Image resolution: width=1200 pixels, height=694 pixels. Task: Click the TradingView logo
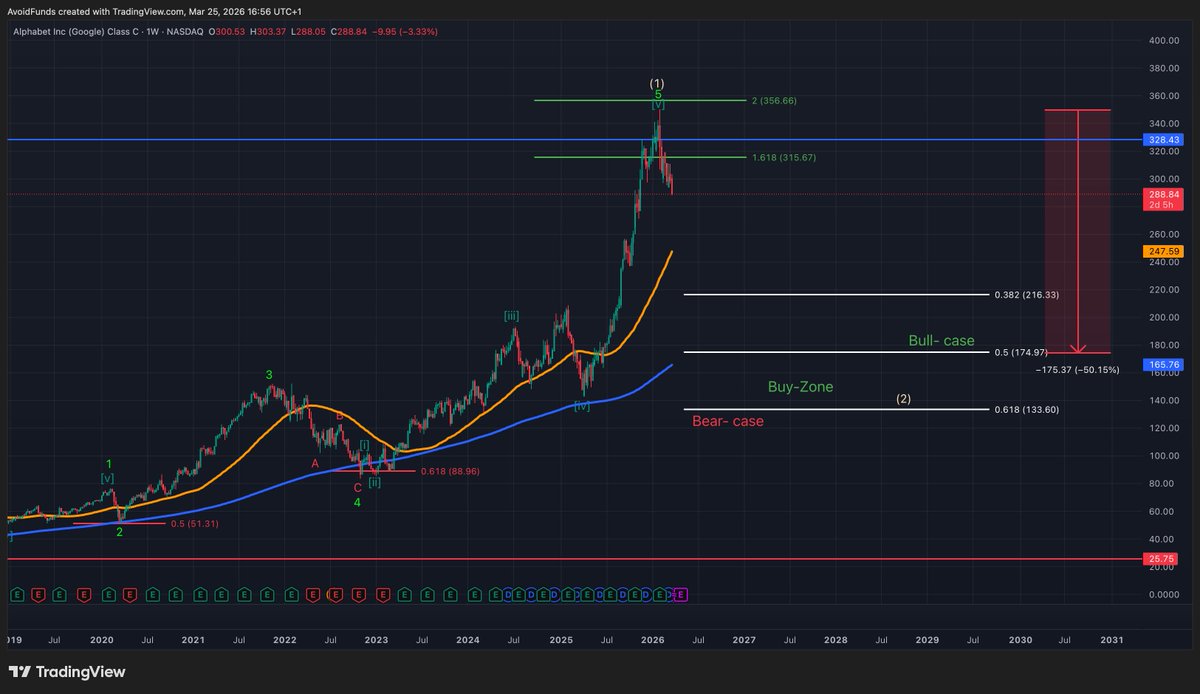[66, 672]
